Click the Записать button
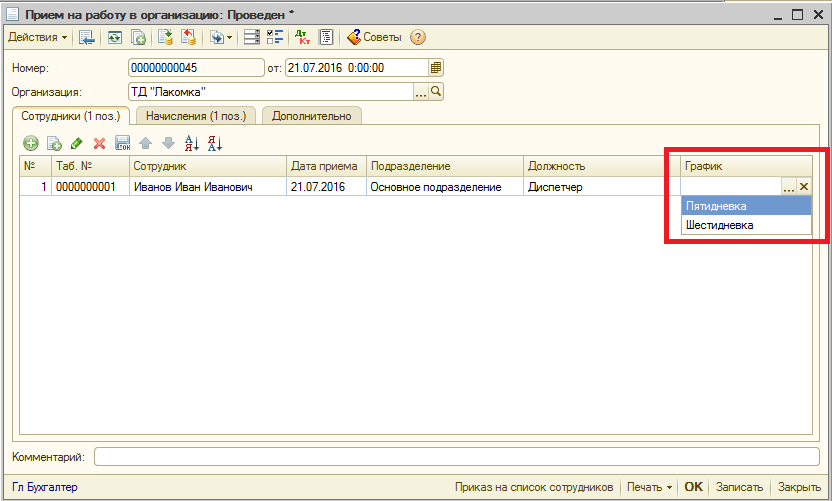 point(740,487)
